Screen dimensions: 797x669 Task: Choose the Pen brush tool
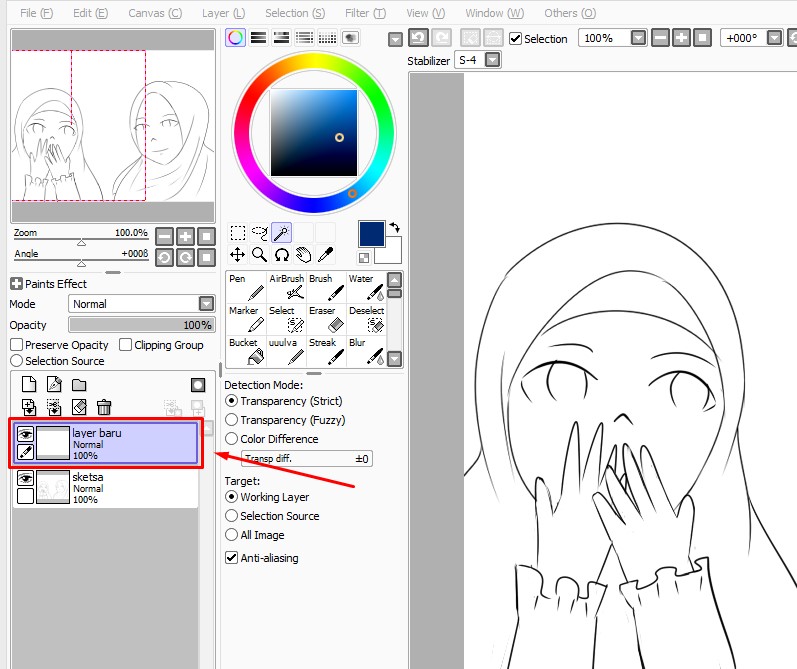point(246,287)
